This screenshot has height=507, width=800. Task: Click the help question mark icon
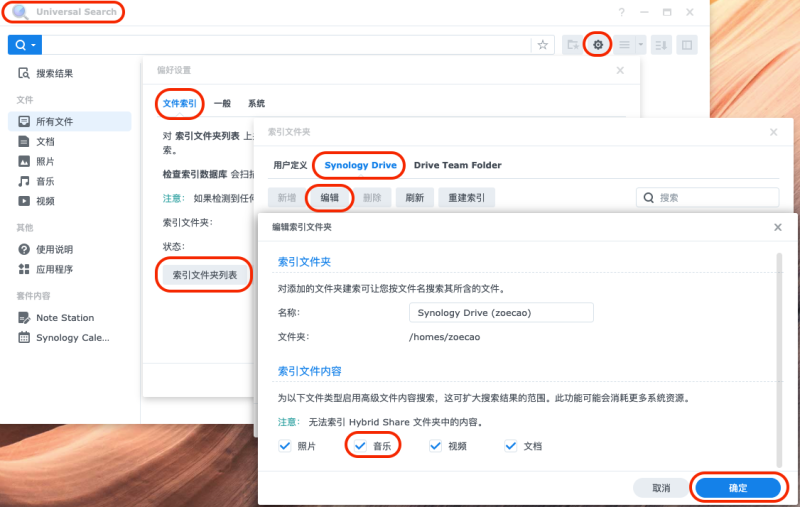[621, 12]
